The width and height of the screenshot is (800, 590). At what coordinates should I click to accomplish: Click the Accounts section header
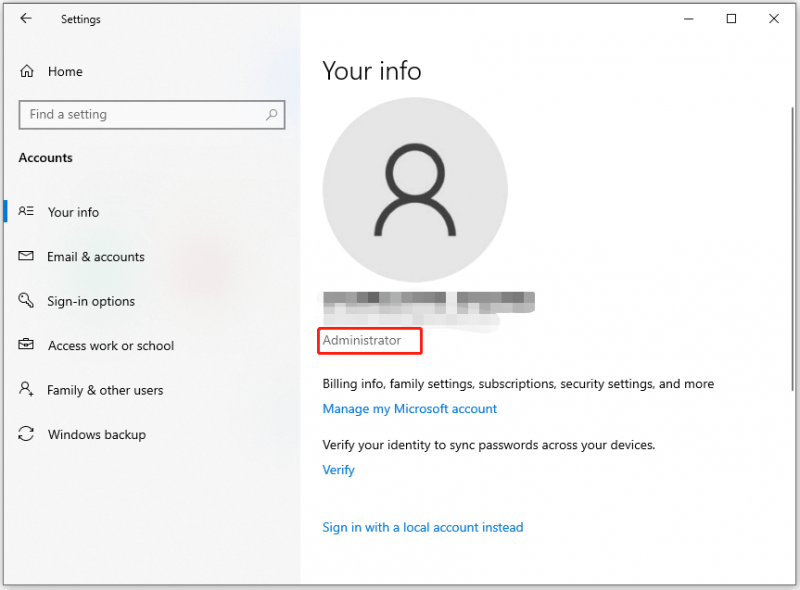[x=46, y=158]
